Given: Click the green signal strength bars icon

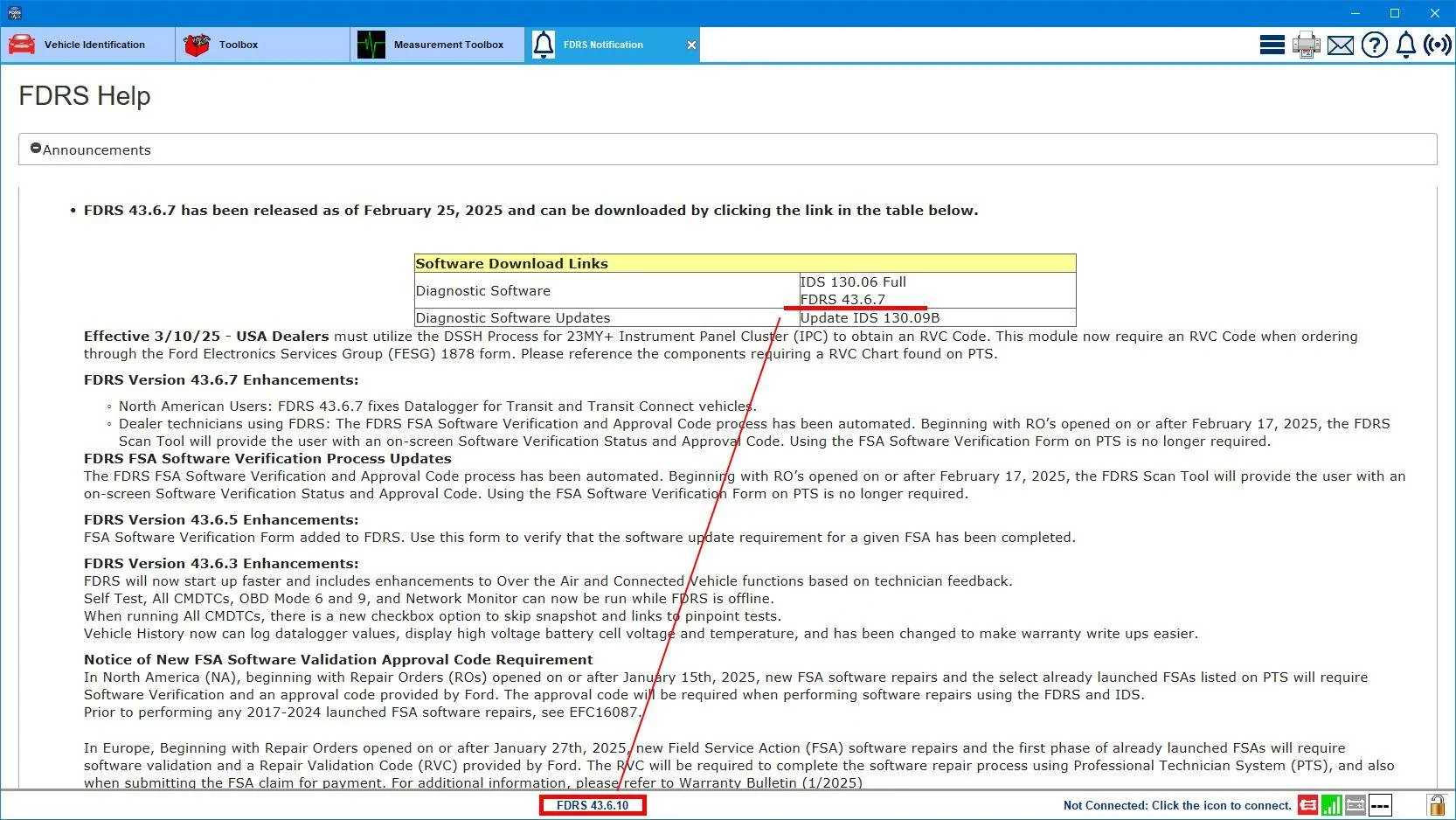Looking at the screenshot, I should [1331, 805].
